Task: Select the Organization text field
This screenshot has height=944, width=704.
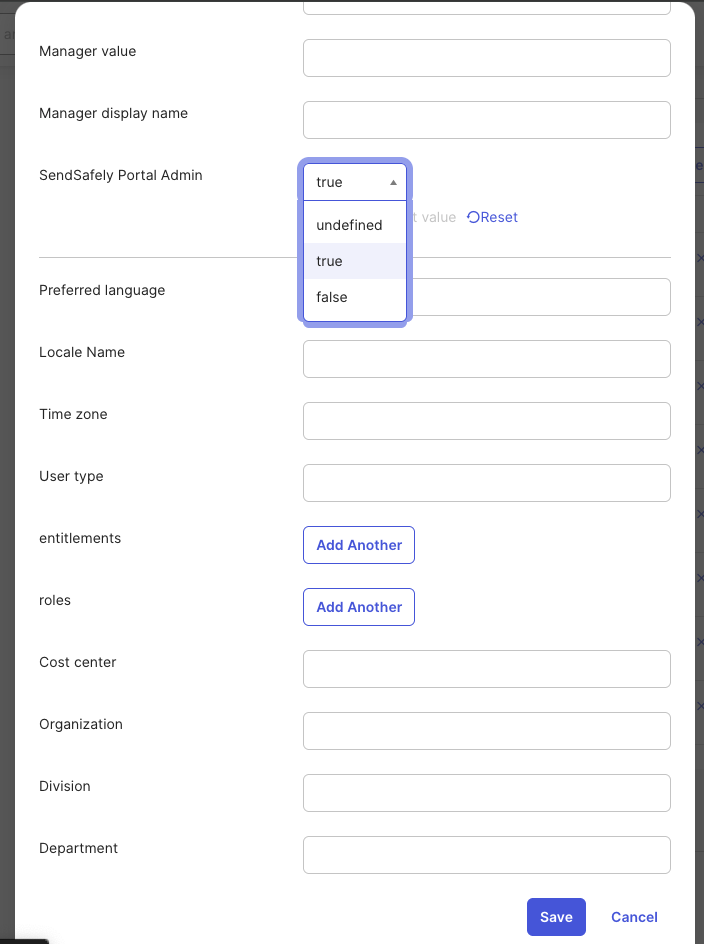Action: point(487,731)
